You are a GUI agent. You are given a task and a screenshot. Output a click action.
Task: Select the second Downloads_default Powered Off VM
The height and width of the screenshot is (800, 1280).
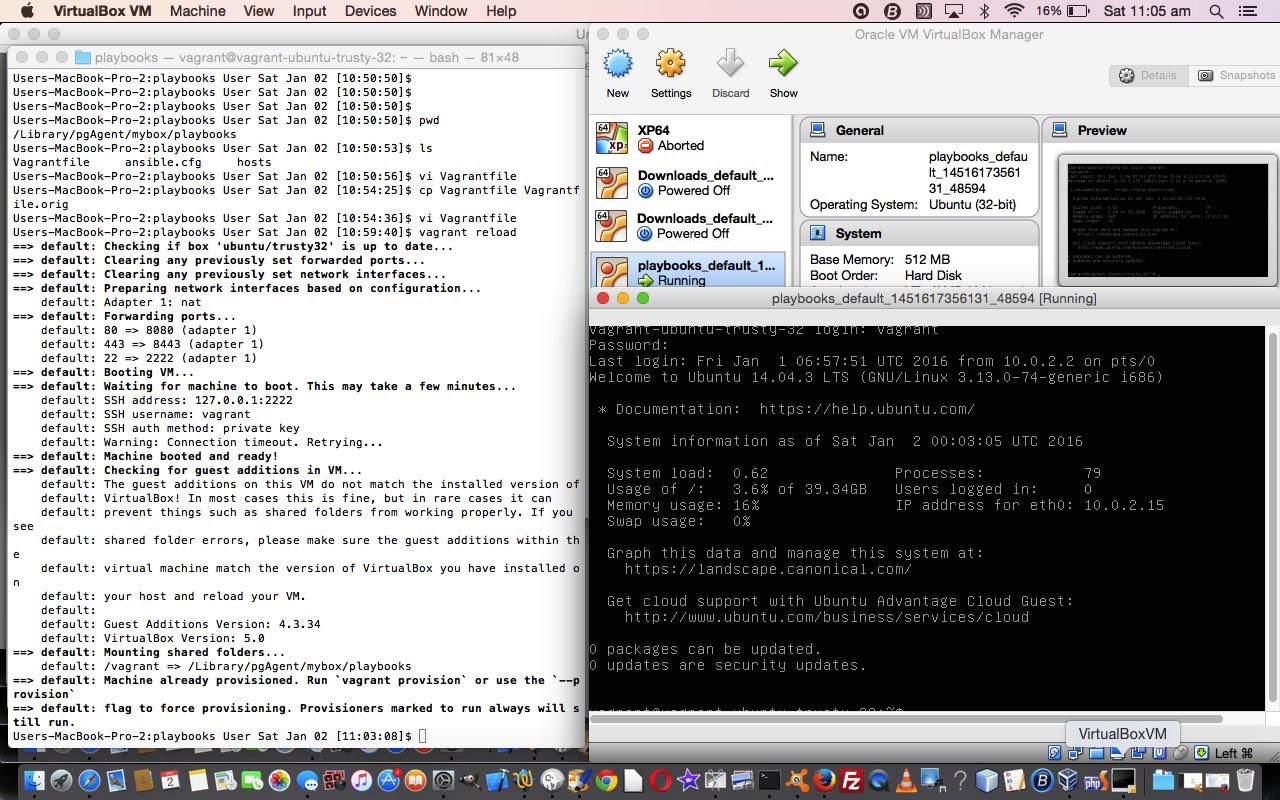[688, 226]
